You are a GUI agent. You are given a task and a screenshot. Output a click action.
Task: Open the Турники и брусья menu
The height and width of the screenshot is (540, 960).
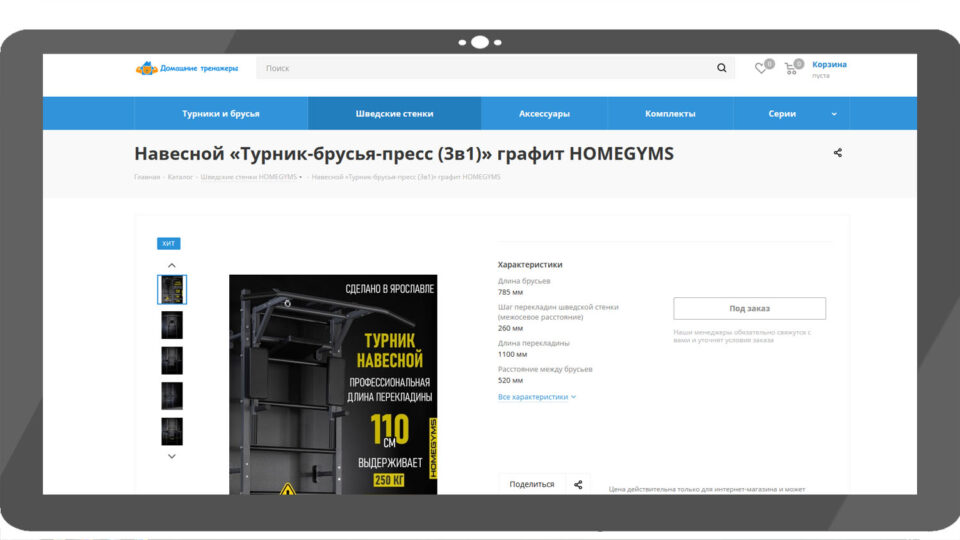pos(220,113)
